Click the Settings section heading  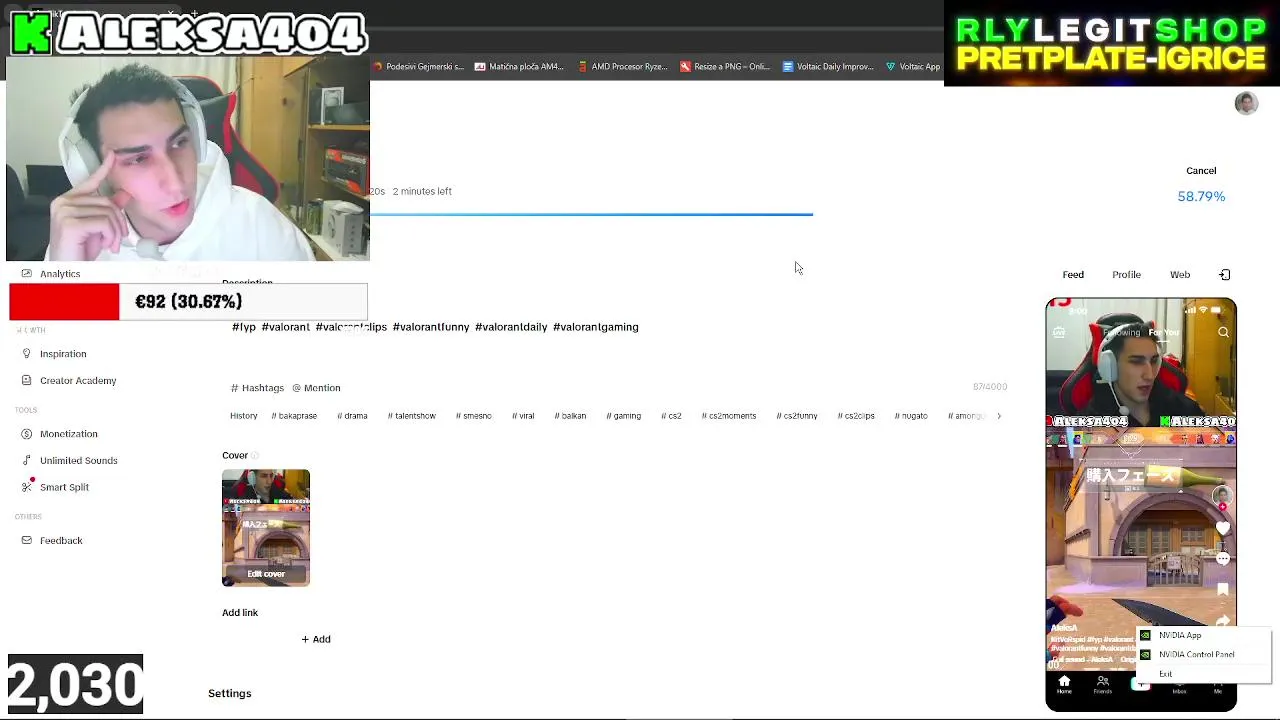click(x=230, y=693)
